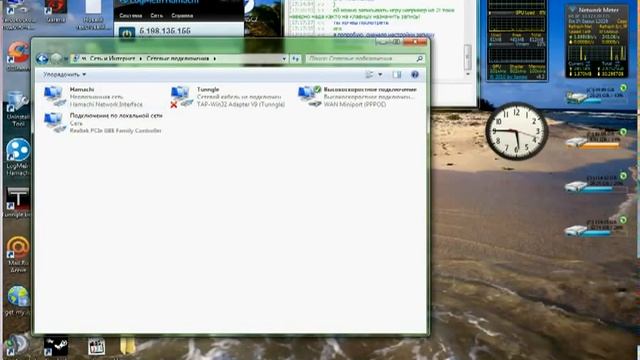Click chat window scrollbar down arrow
Image resolution: width=640 pixels, height=360 pixels.
pos(468,74)
